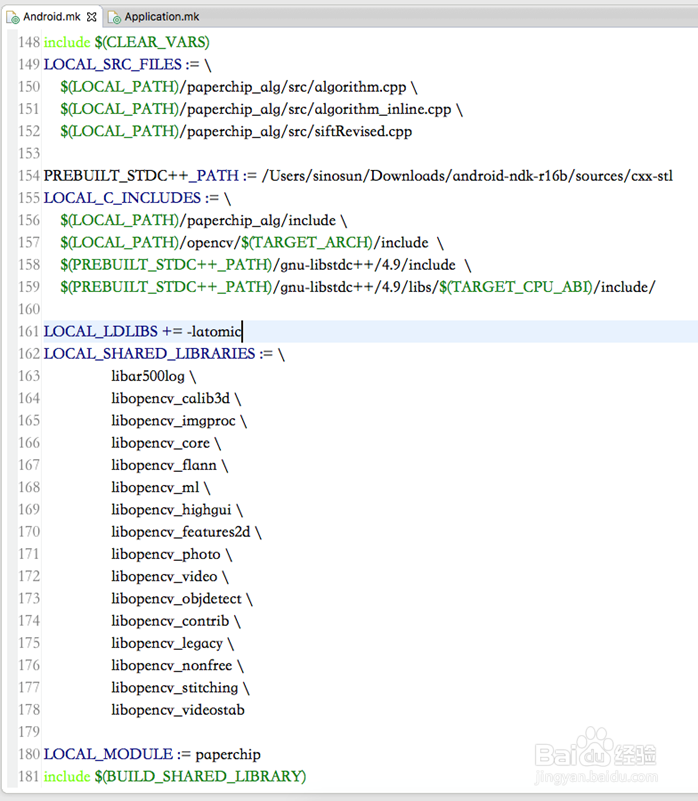This screenshot has width=698, height=801.
Task: Click libopencv_flann entry
Action: click(164, 465)
